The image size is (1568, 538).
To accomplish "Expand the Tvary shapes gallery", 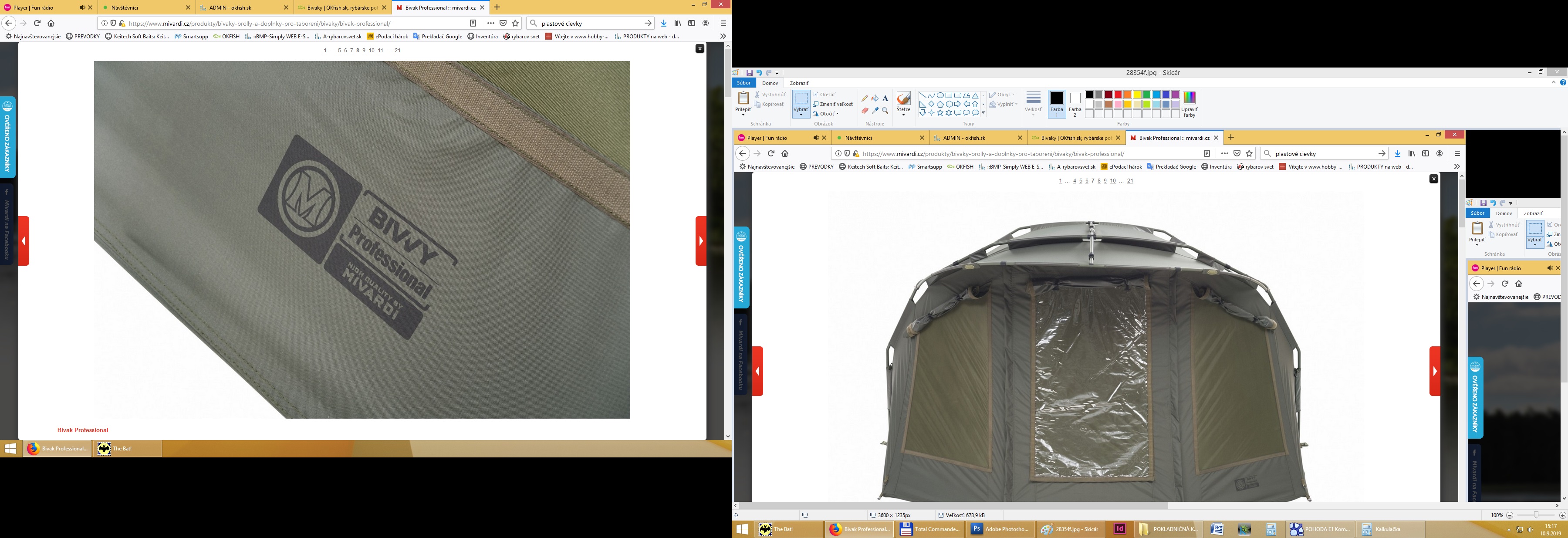I will (983, 112).
